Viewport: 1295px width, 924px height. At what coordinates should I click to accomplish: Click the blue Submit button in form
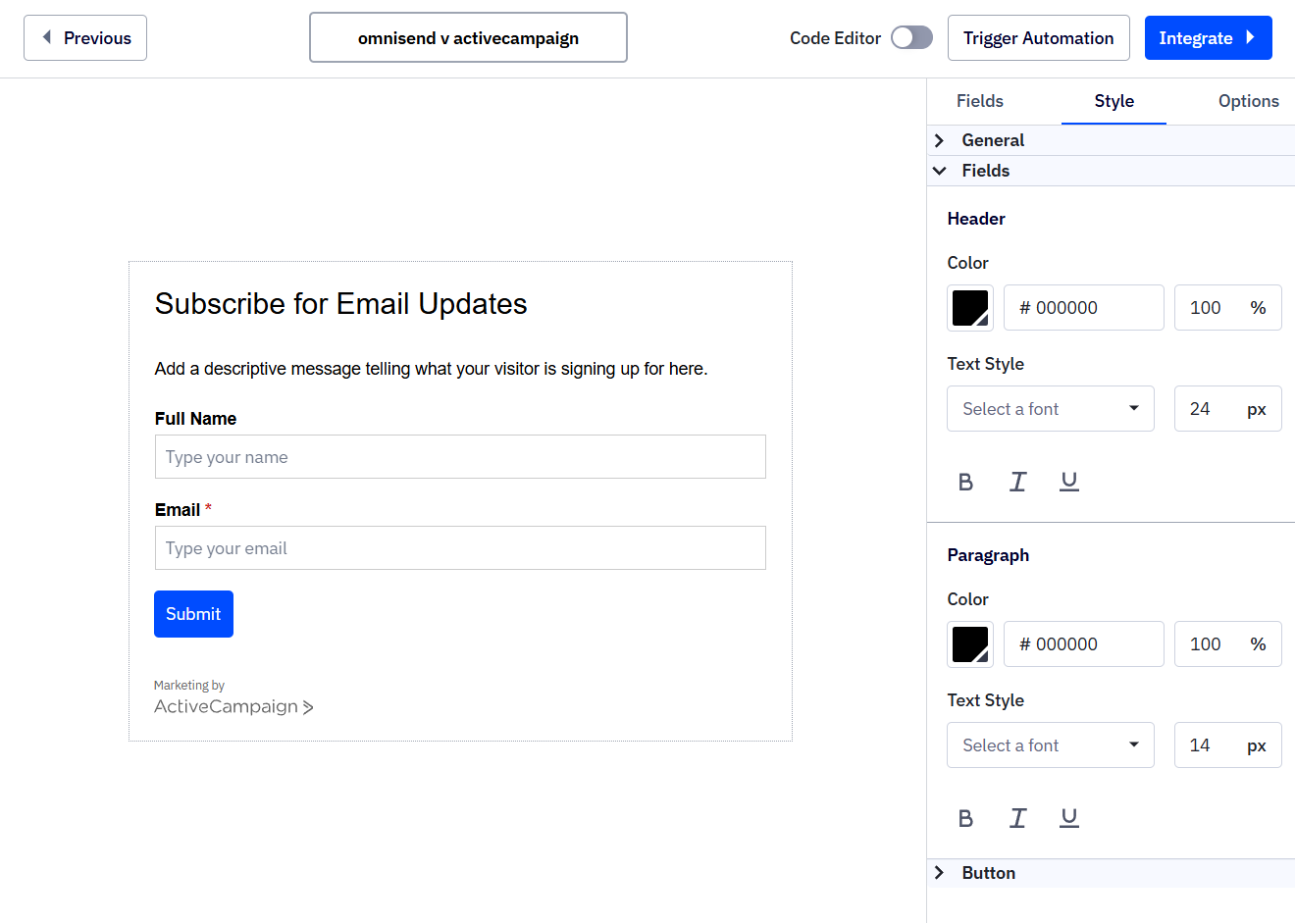[x=193, y=614]
